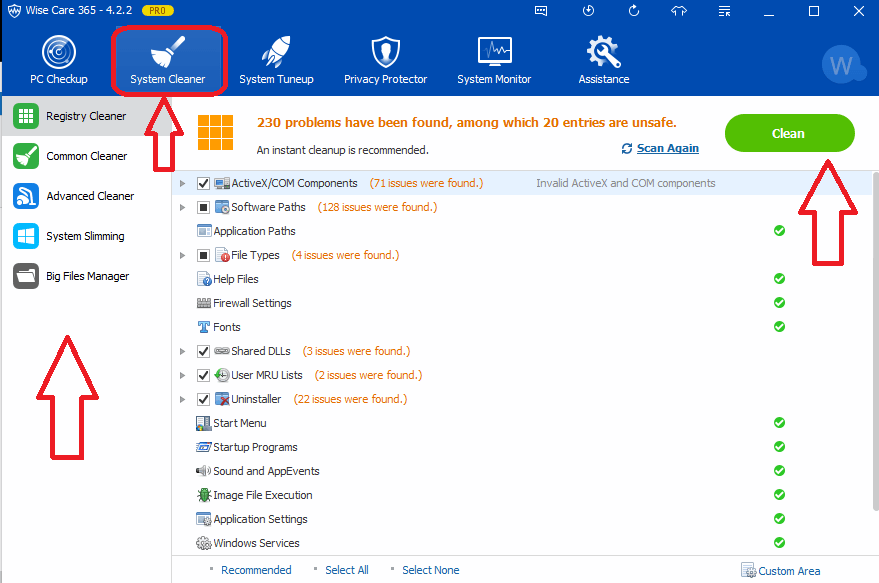Click the Registry Cleaner green grid icon
This screenshot has height=583, width=879.
26,116
